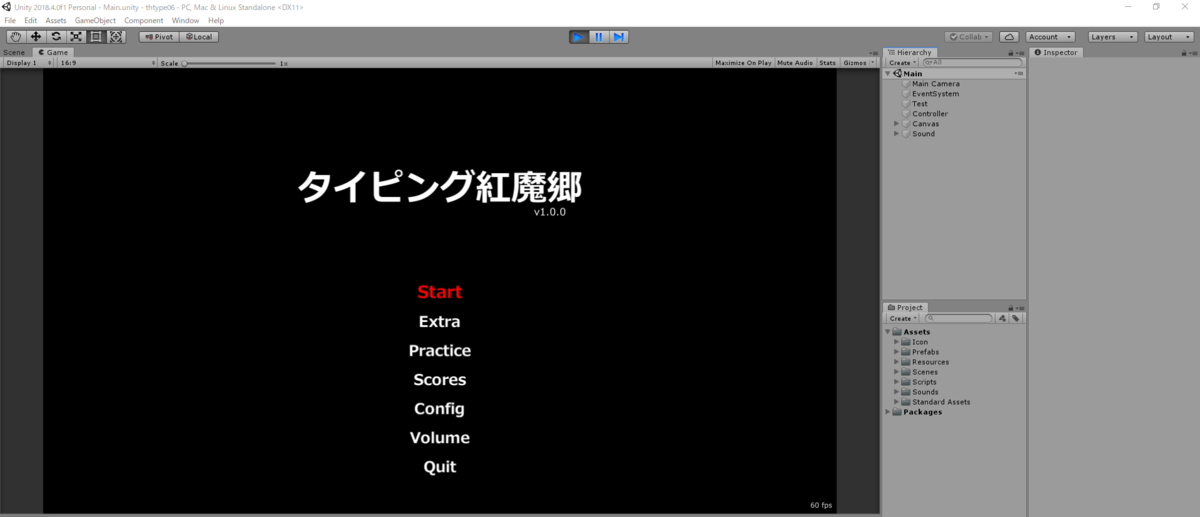
Task: Open the Window menu
Action: (185, 20)
